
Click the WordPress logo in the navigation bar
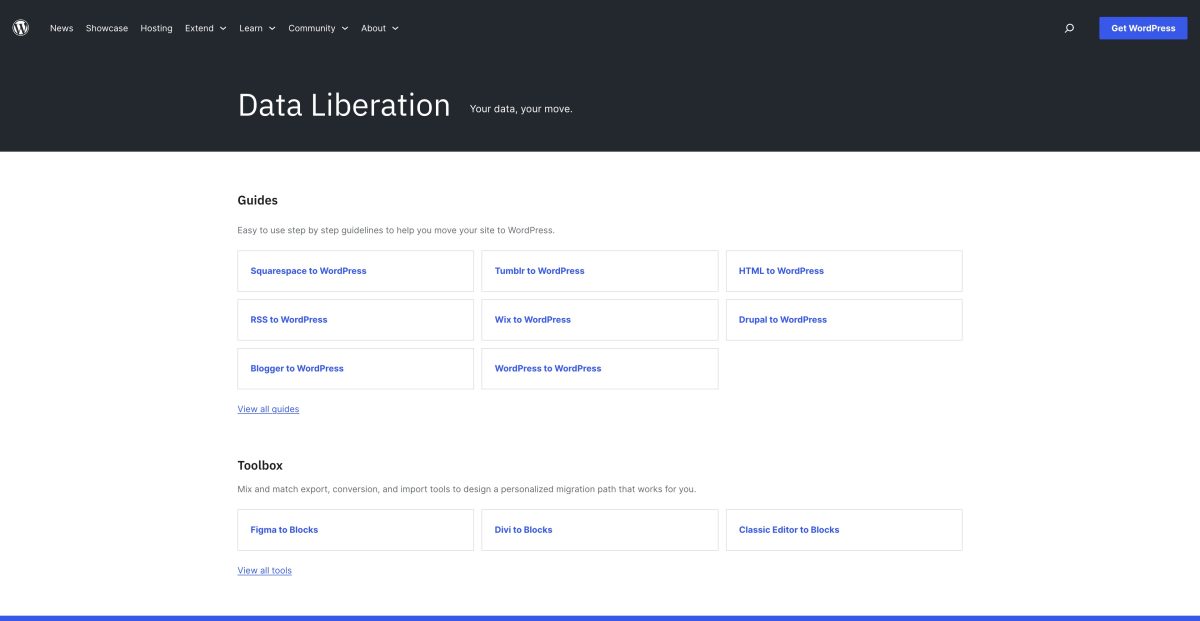21,27
